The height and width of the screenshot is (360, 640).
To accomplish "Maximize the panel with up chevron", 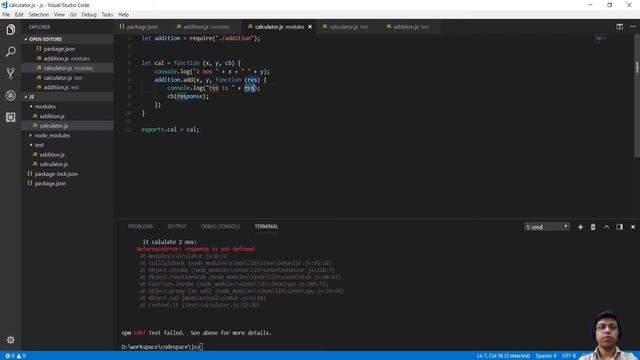I will pos(607,227).
